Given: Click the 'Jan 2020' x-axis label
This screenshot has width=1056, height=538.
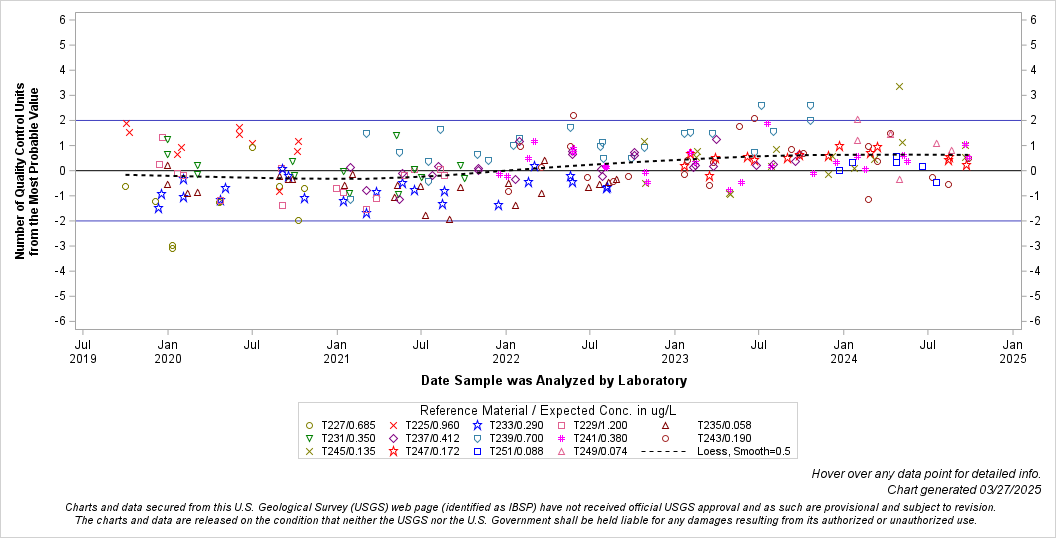Looking at the screenshot, I should (168, 352).
